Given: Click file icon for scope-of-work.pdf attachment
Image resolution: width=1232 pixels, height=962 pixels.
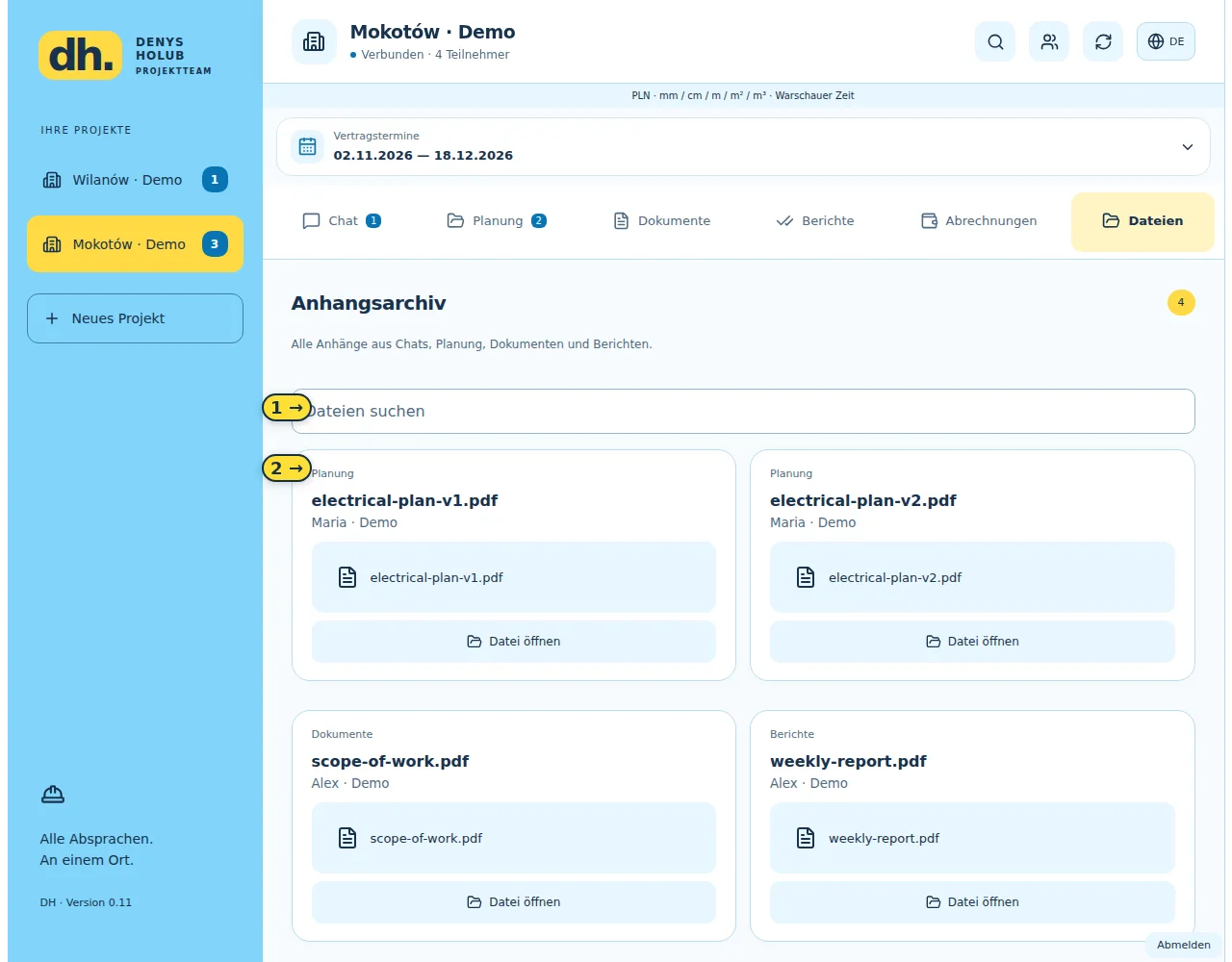Looking at the screenshot, I should pos(347,838).
